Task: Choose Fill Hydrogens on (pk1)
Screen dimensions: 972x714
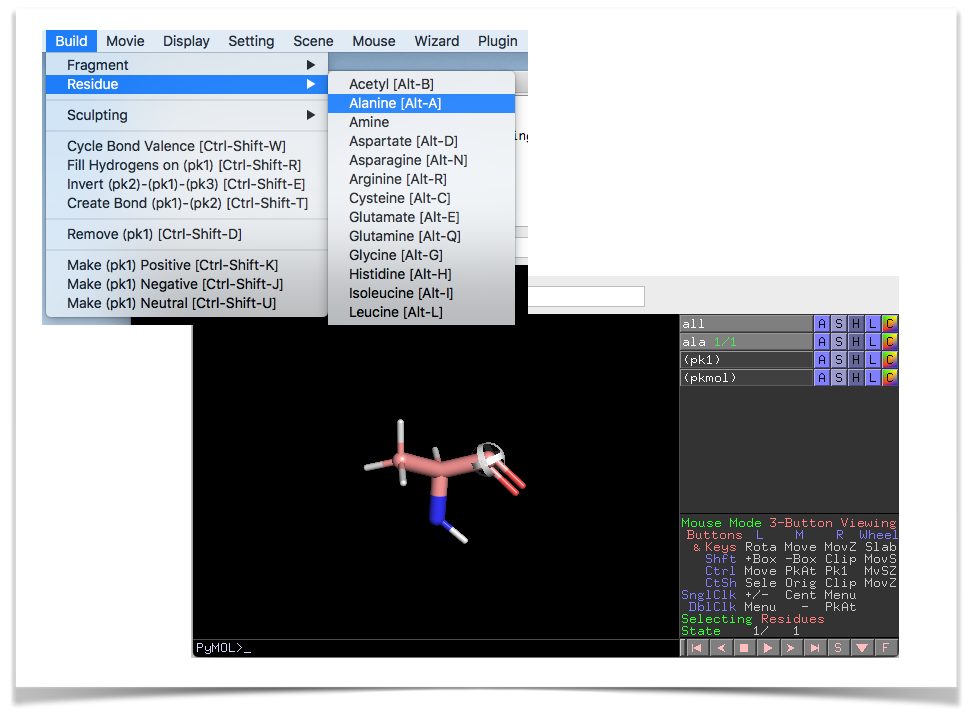Action: (187, 165)
